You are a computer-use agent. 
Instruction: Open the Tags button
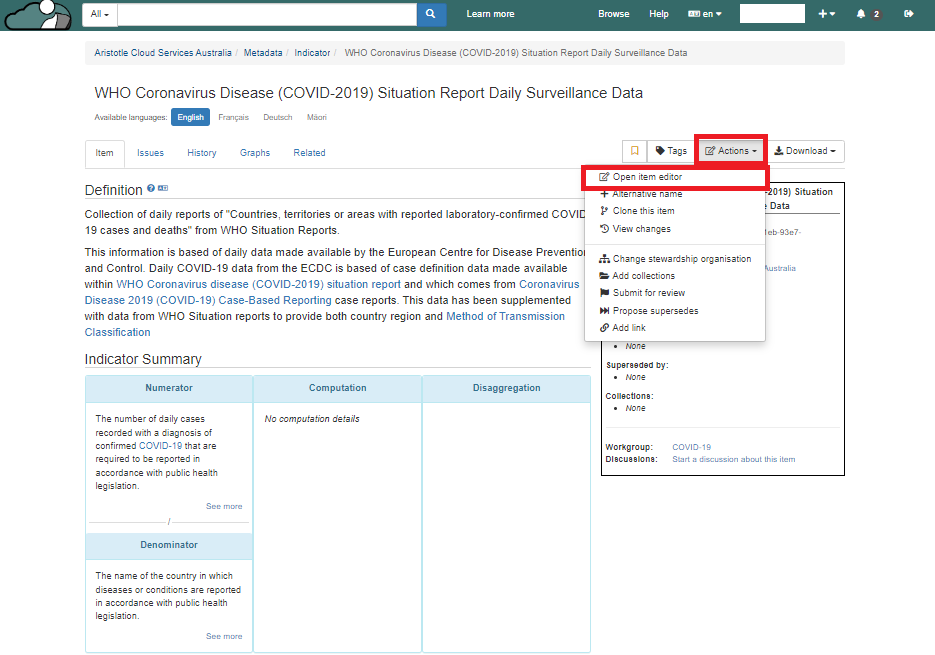(x=671, y=151)
